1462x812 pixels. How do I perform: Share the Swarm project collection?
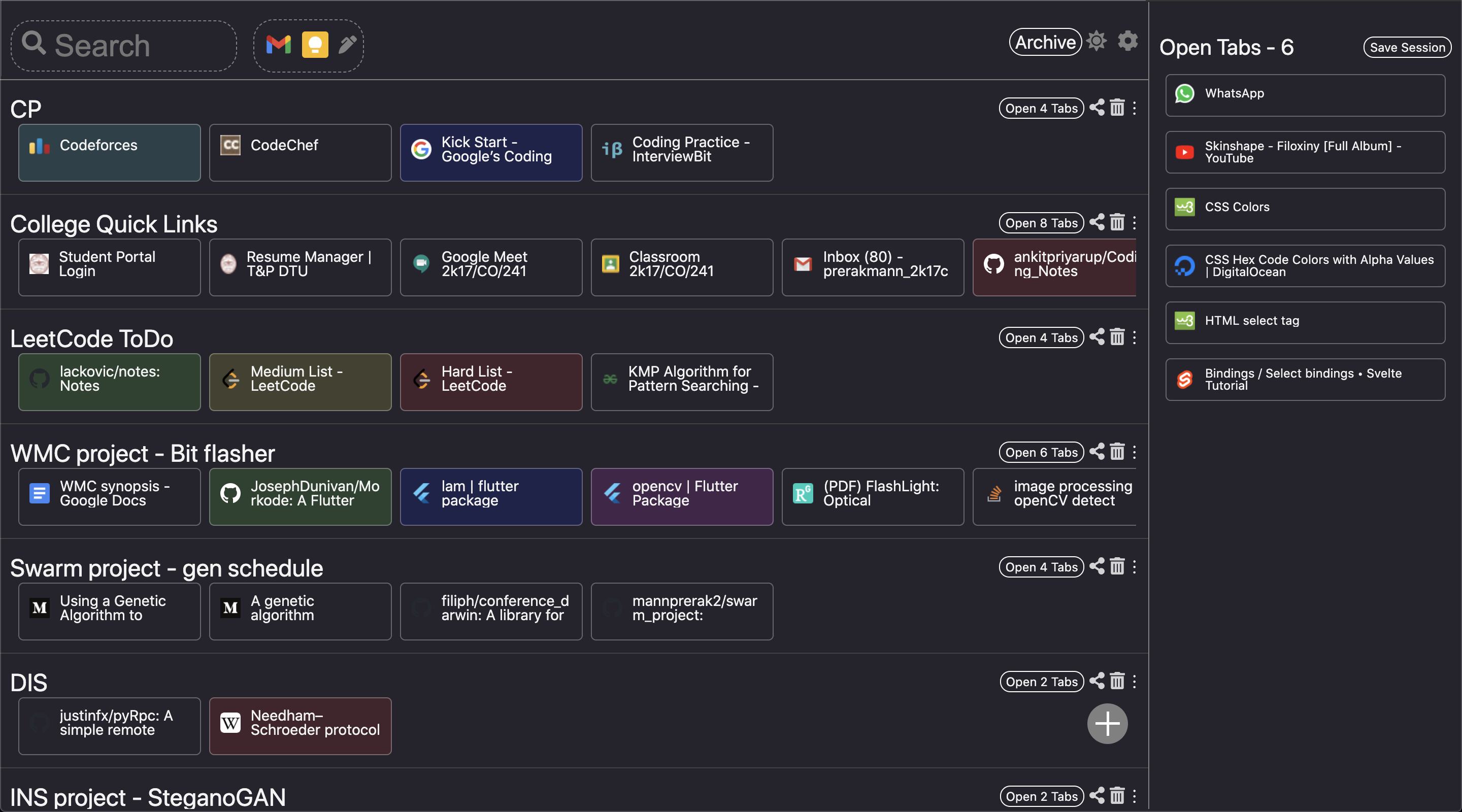(x=1096, y=566)
